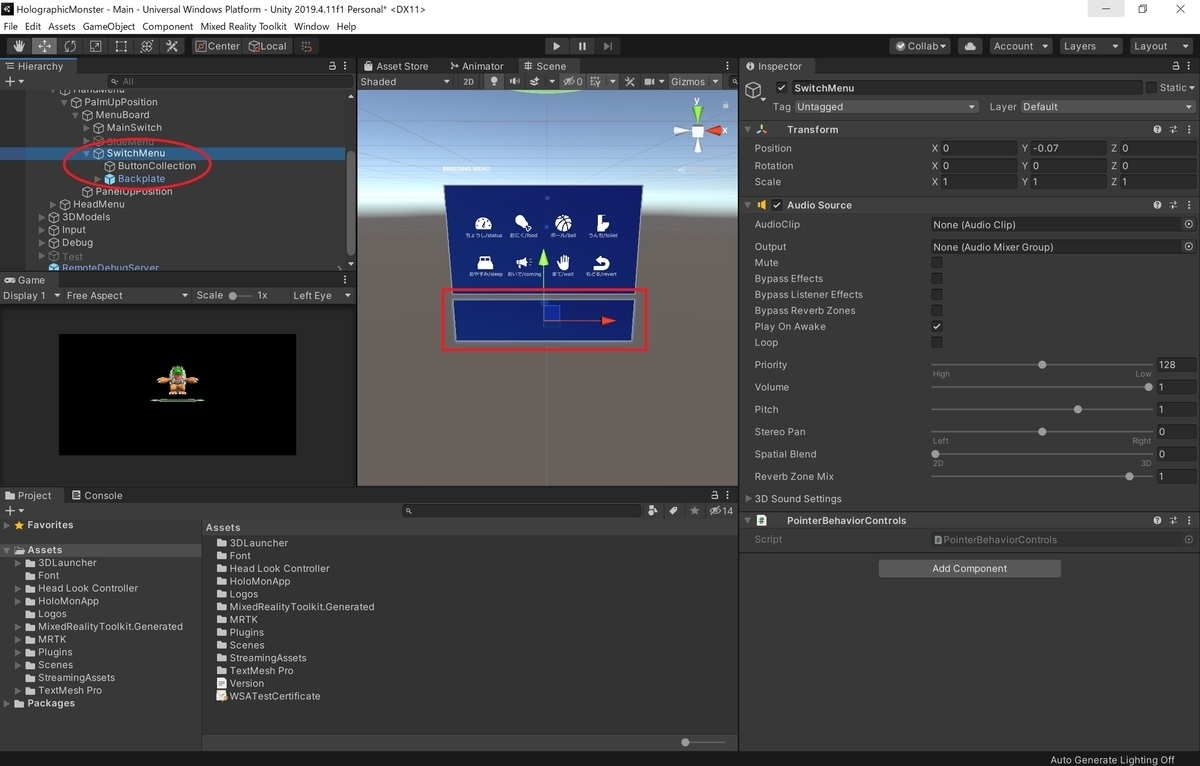Viewport: 1200px width, 766px height.
Task: Open cloud Services icon
Action: coord(970,46)
